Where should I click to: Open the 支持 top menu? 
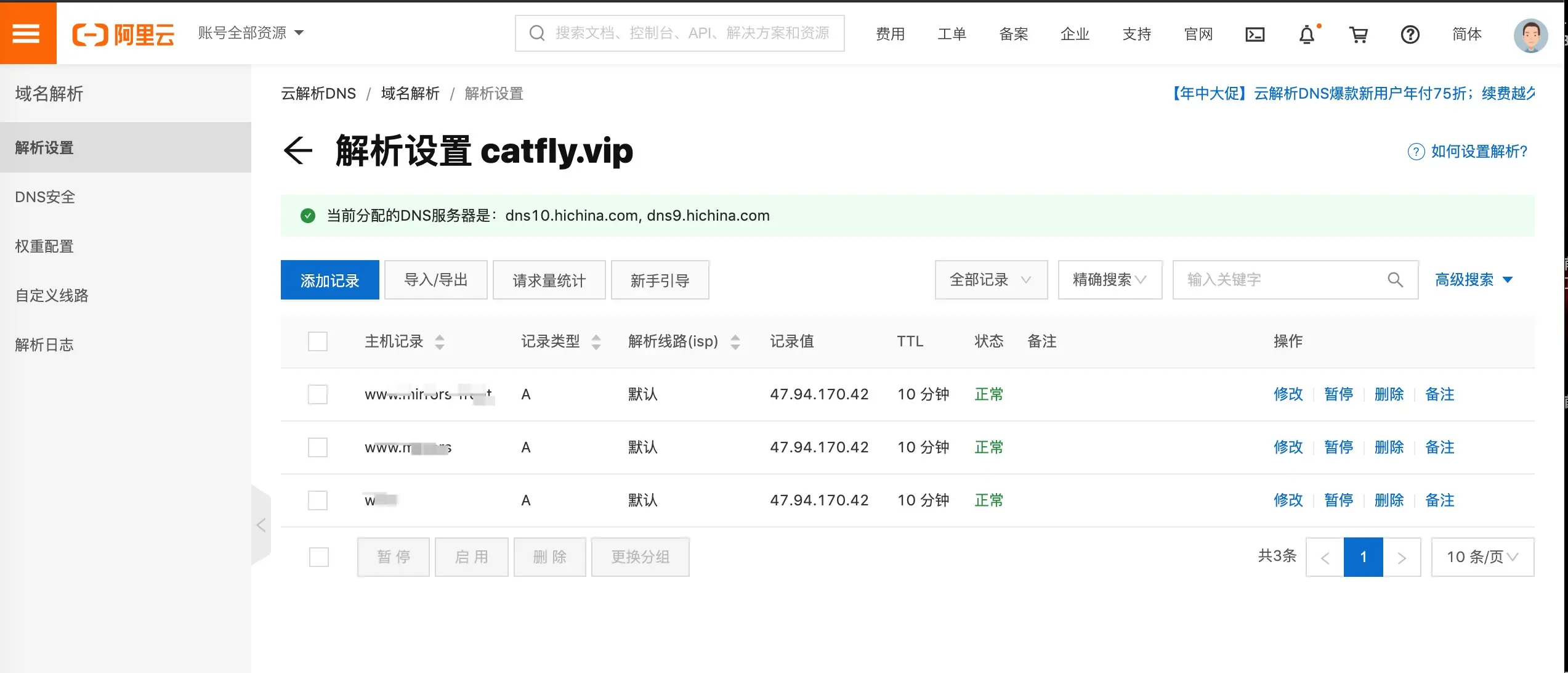pyautogui.click(x=1137, y=34)
